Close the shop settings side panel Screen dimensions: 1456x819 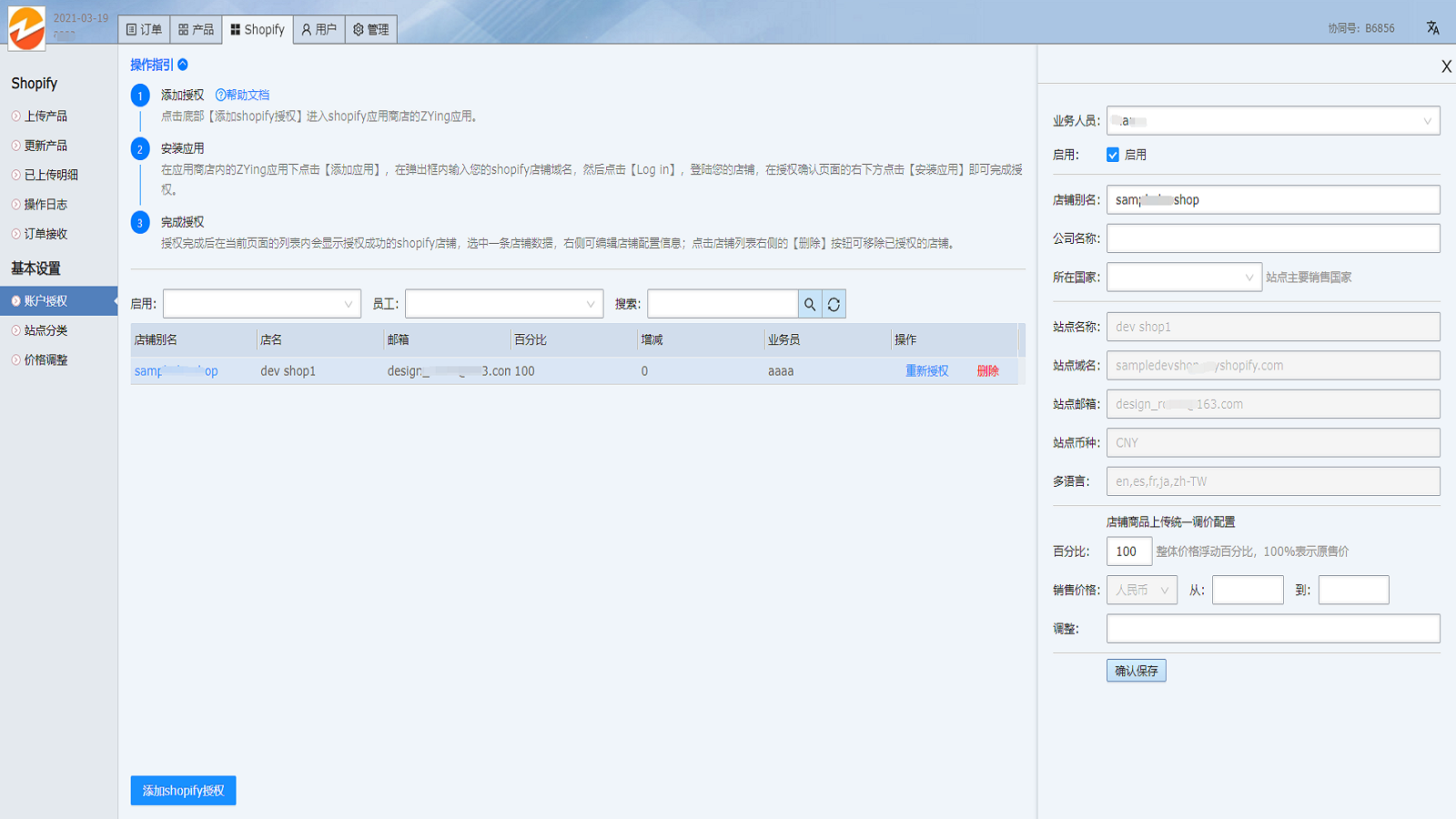[x=1446, y=66]
